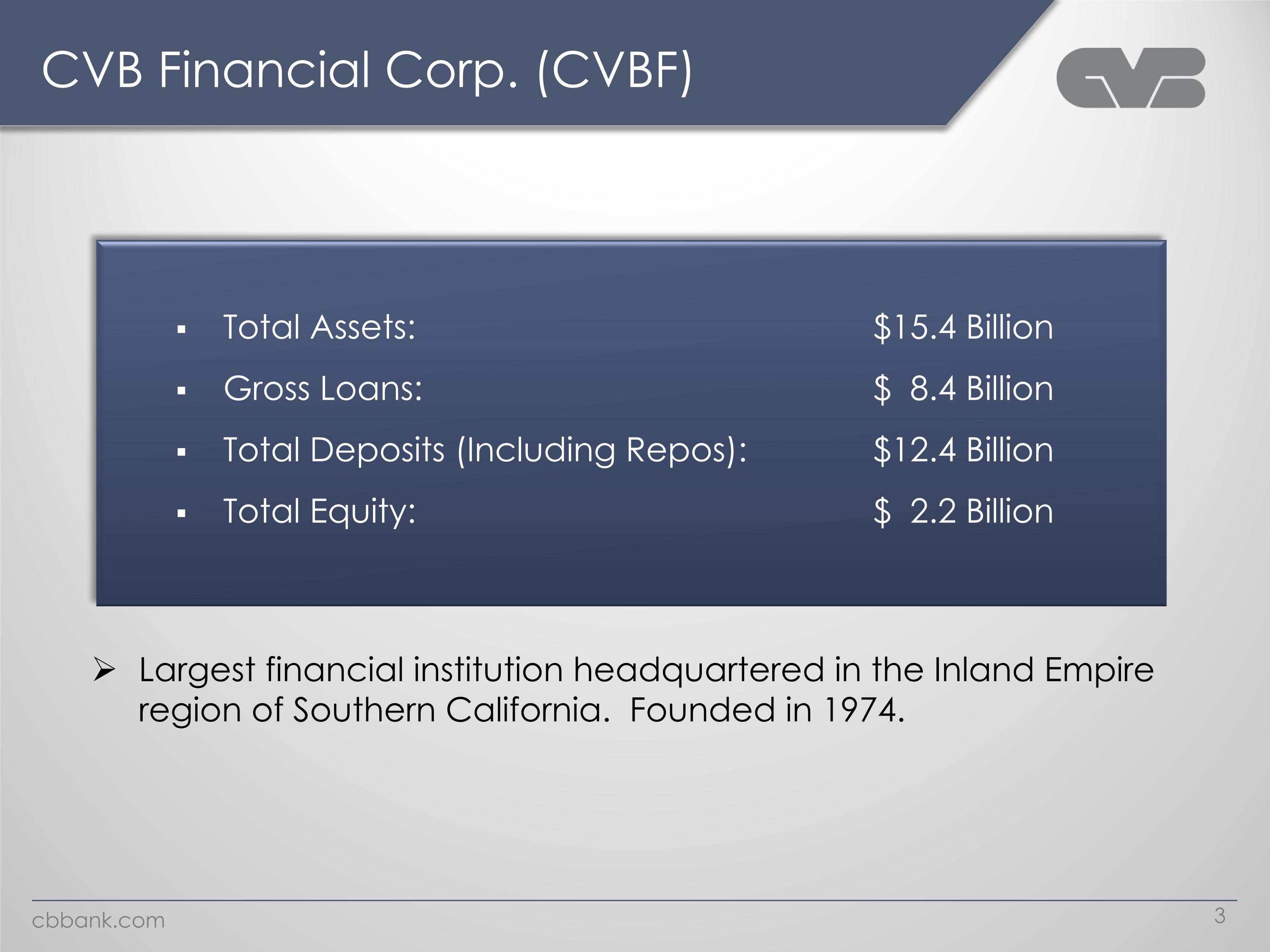The width and height of the screenshot is (1270, 952).
Task: Click the arrow bullet before 'Largest financial institution'
Action: [105, 670]
